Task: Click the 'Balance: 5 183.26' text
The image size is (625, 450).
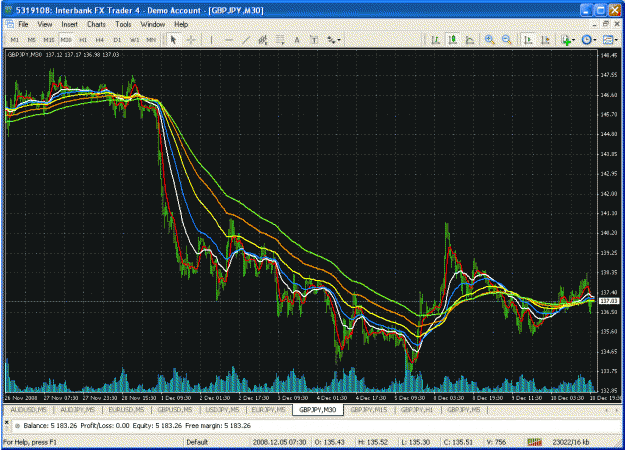Action: point(50,426)
